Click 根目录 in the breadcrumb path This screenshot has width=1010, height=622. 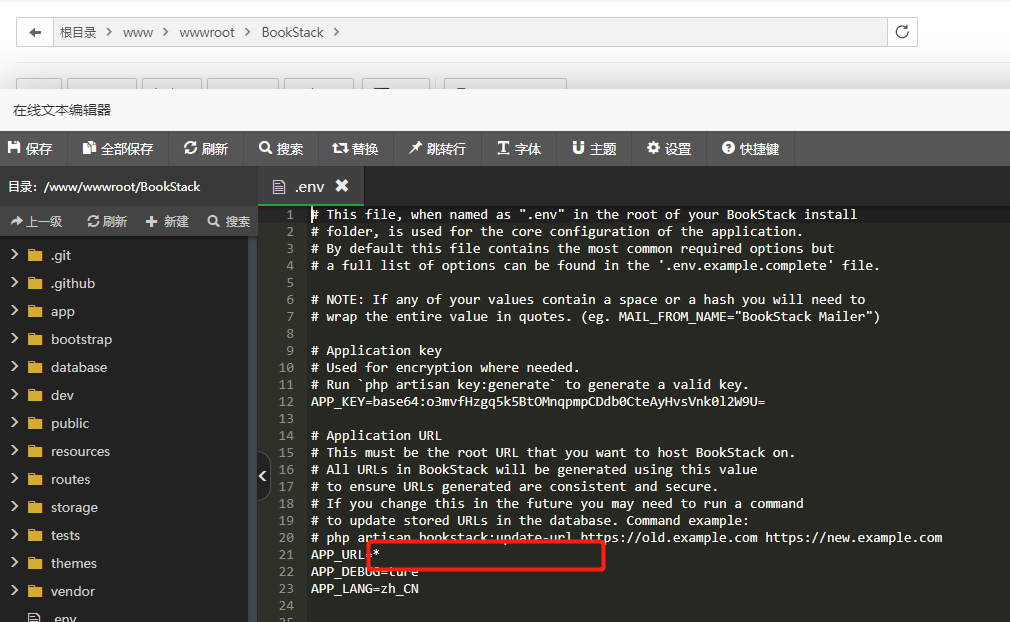tap(78, 32)
